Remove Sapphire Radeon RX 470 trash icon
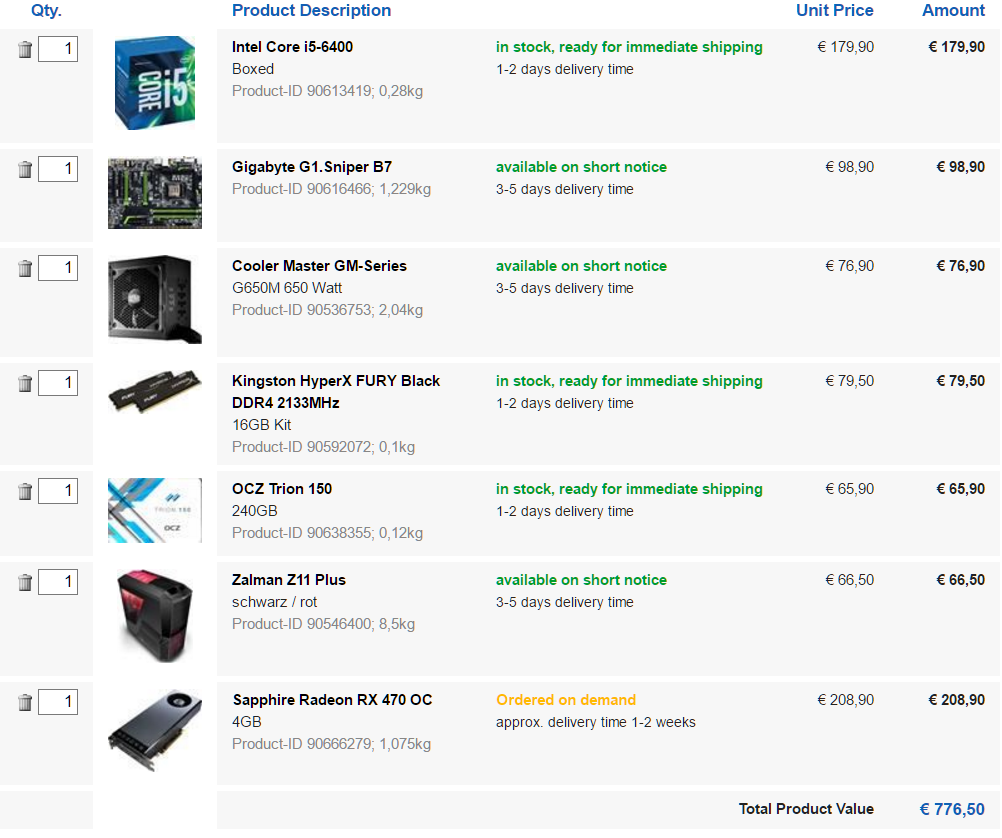The width and height of the screenshot is (1002, 838). pyautogui.click(x=25, y=702)
